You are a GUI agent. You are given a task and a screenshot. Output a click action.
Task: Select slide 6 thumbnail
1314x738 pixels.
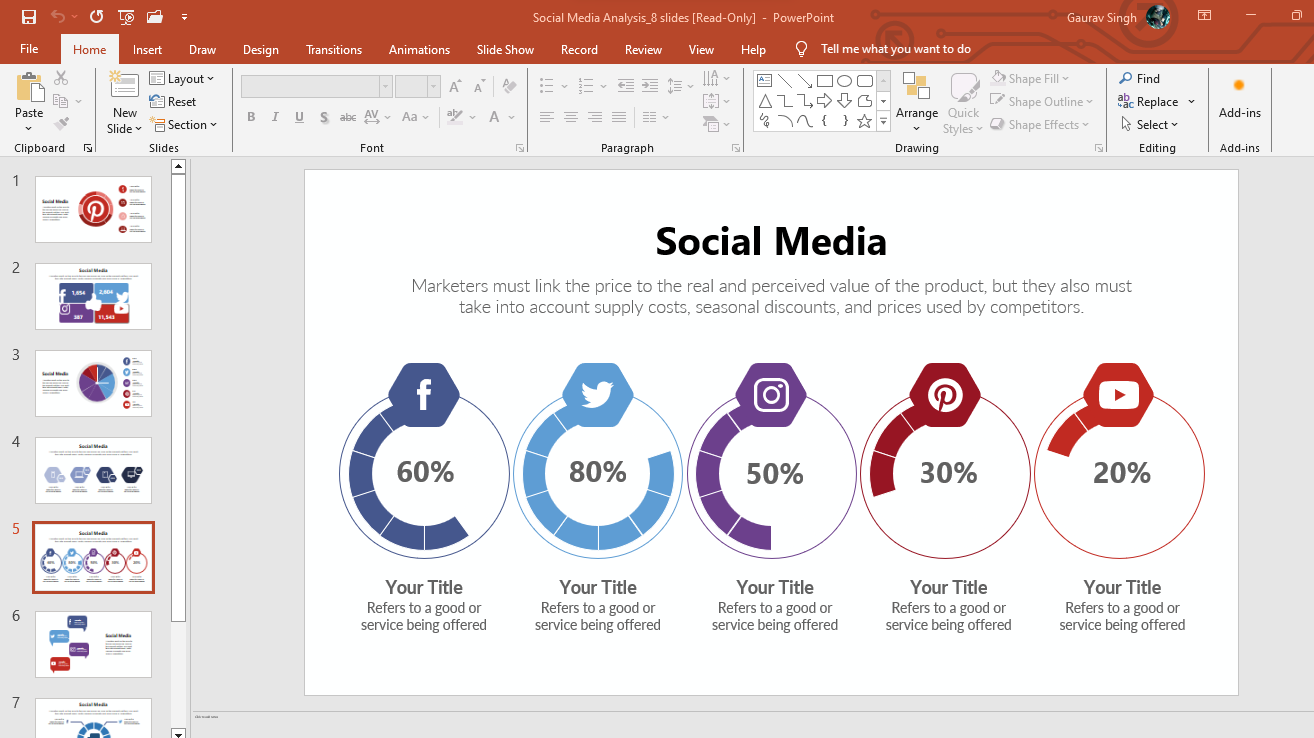tap(93, 644)
